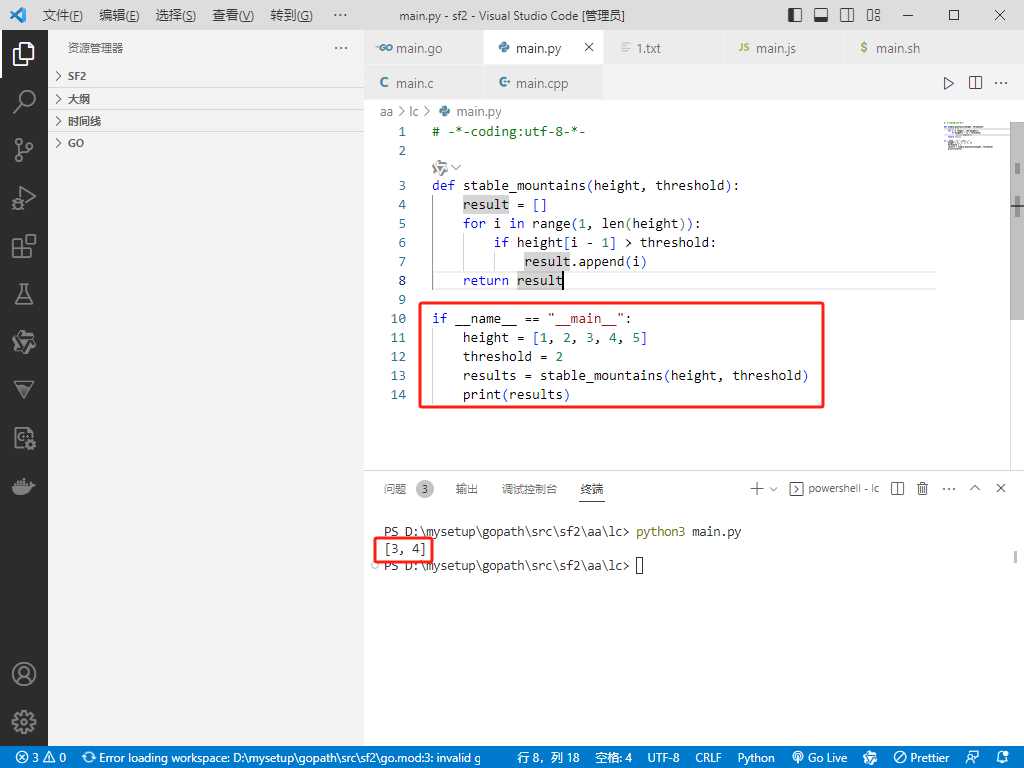
Task: Open the 问题 problems panel tab
Action: [408, 488]
